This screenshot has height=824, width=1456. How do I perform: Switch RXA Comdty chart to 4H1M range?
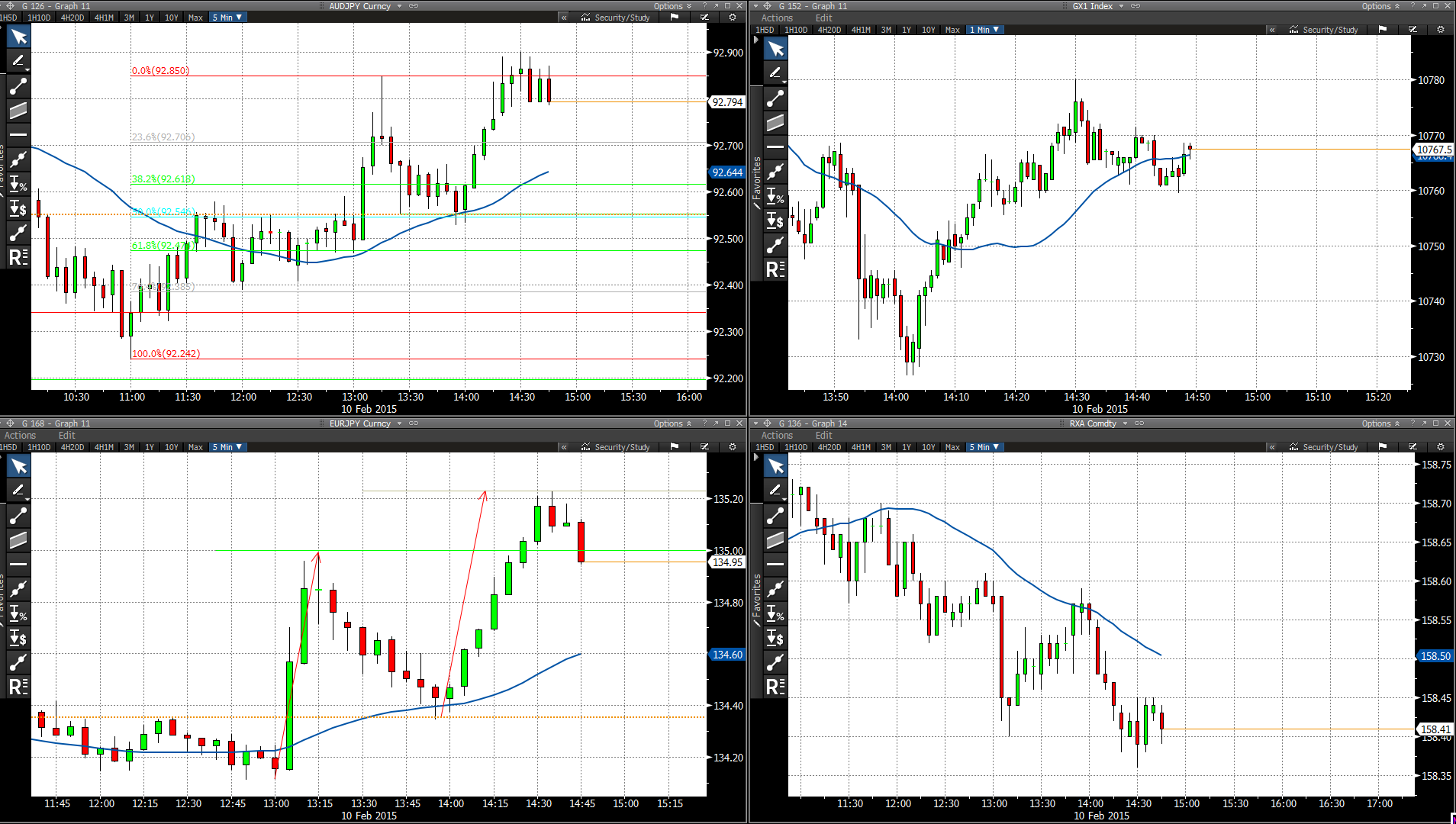click(862, 447)
